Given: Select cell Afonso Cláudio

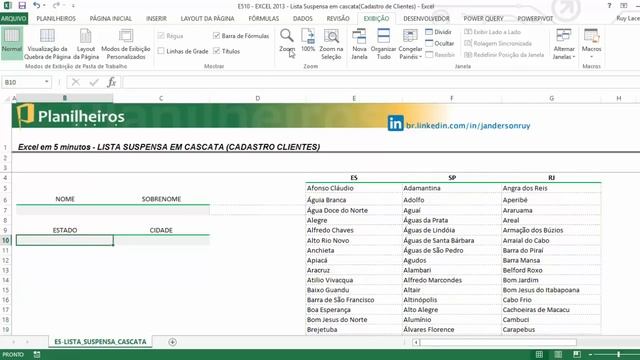Looking at the screenshot, I should [353, 188].
